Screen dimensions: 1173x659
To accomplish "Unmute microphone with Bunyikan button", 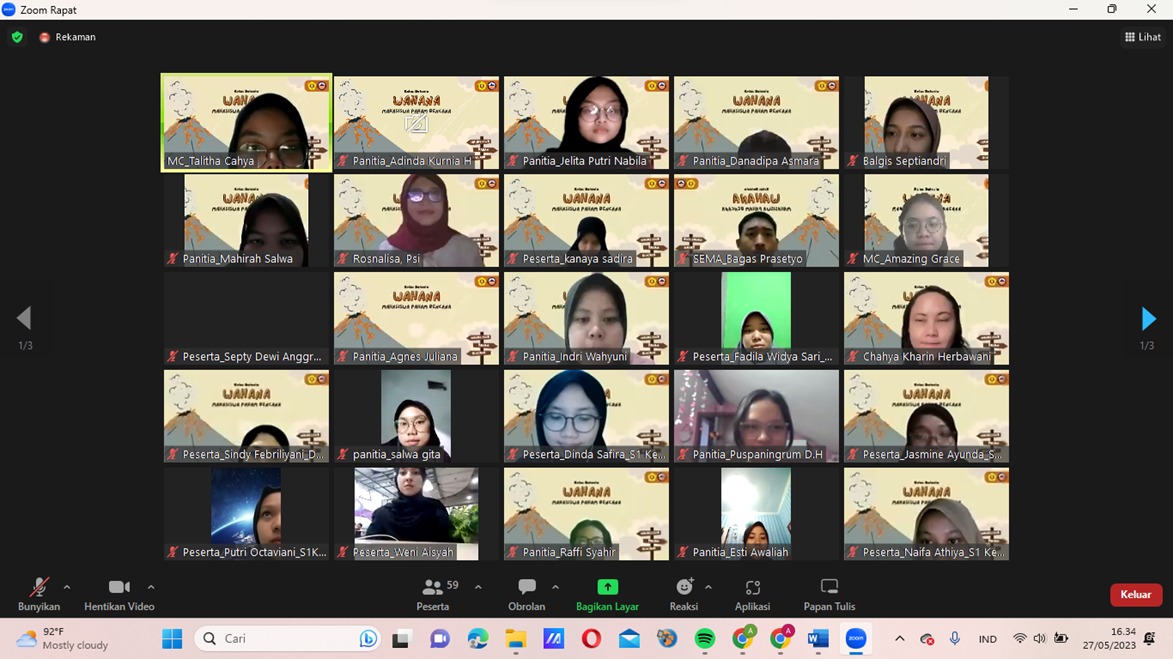I will pos(38,593).
